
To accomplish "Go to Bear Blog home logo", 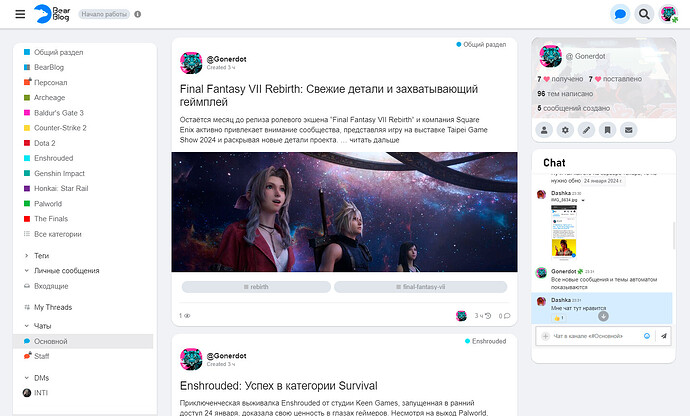I will pyautogui.click(x=52, y=14).
